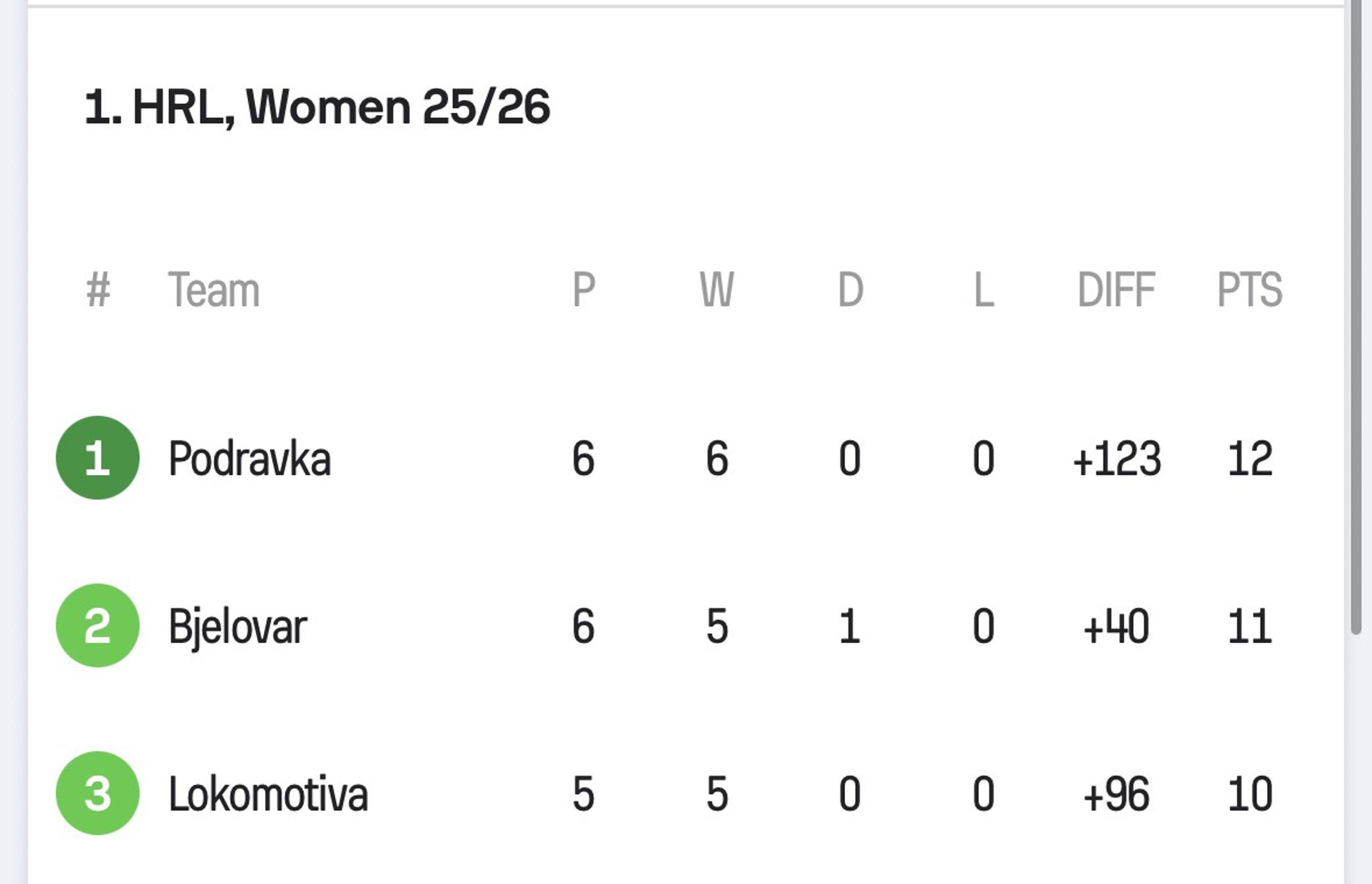Screen dimensions: 1372x884
Task: Click the P column header
Action: pyautogui.click(x=583, y=290)
